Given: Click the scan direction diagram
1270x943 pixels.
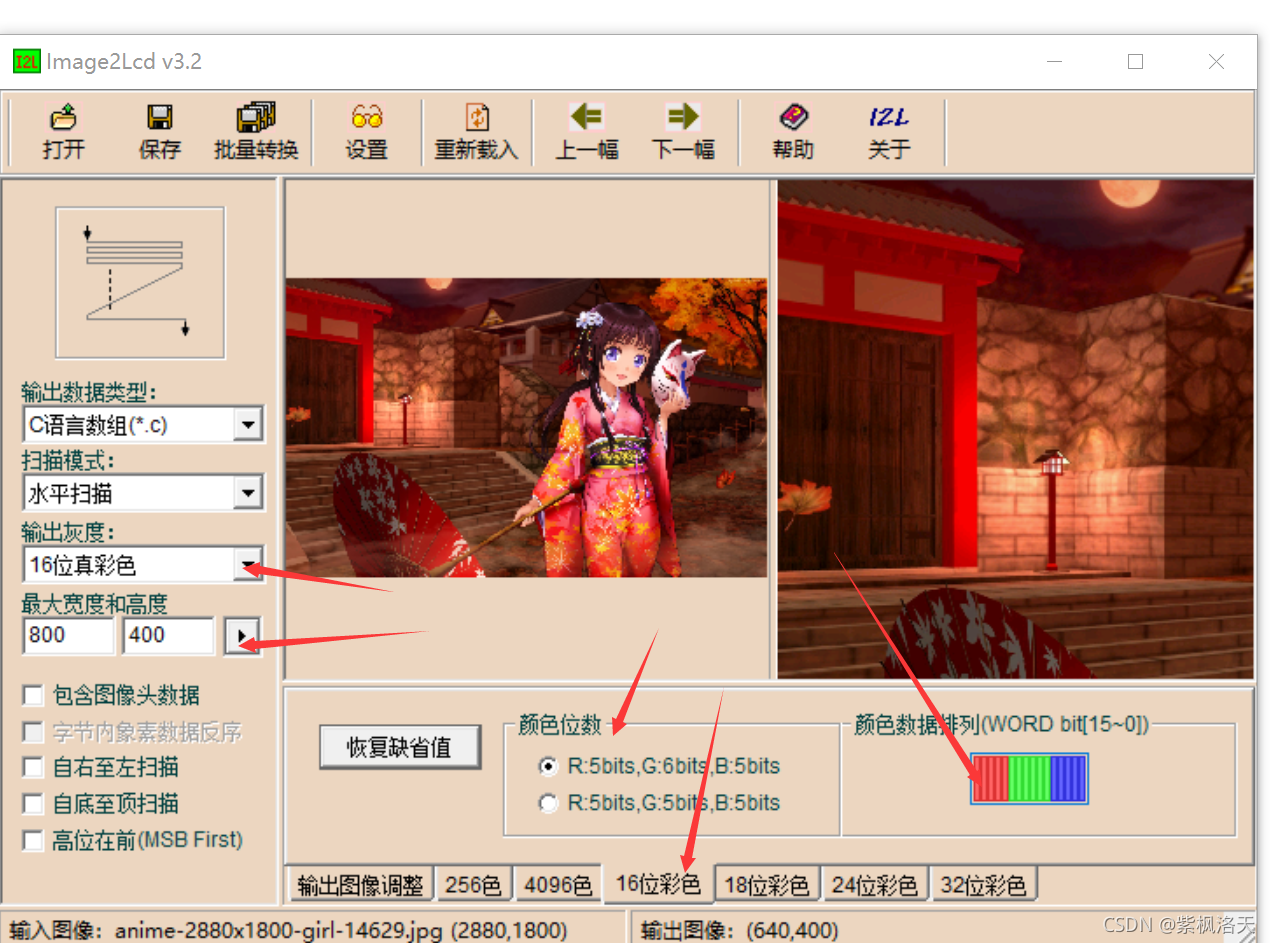Looking at the screenshot, I should [140, 282].
